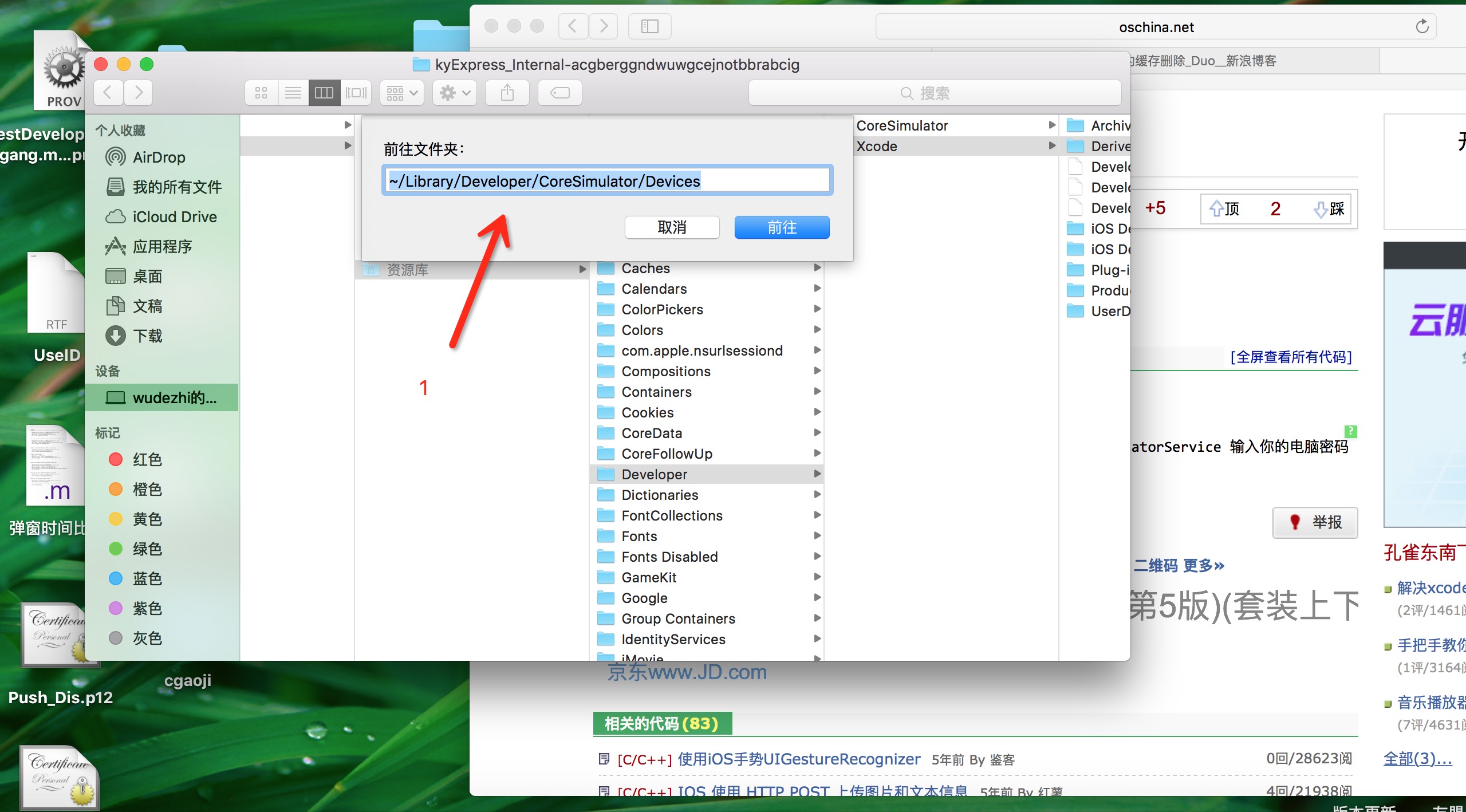Click the action gear icon in toolbar

point(452,92)
